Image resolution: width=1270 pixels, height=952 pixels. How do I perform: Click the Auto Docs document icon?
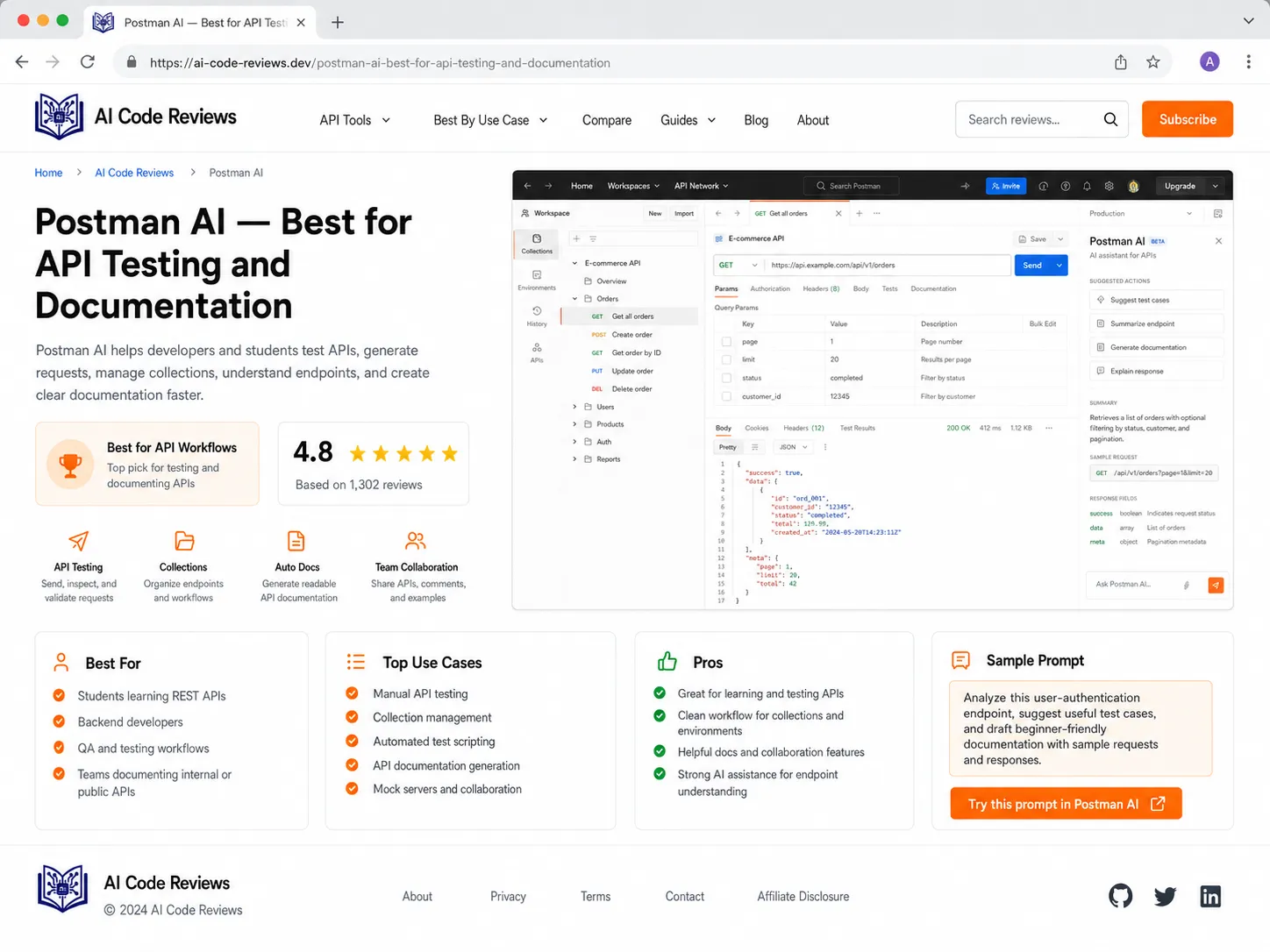(296, 541)
